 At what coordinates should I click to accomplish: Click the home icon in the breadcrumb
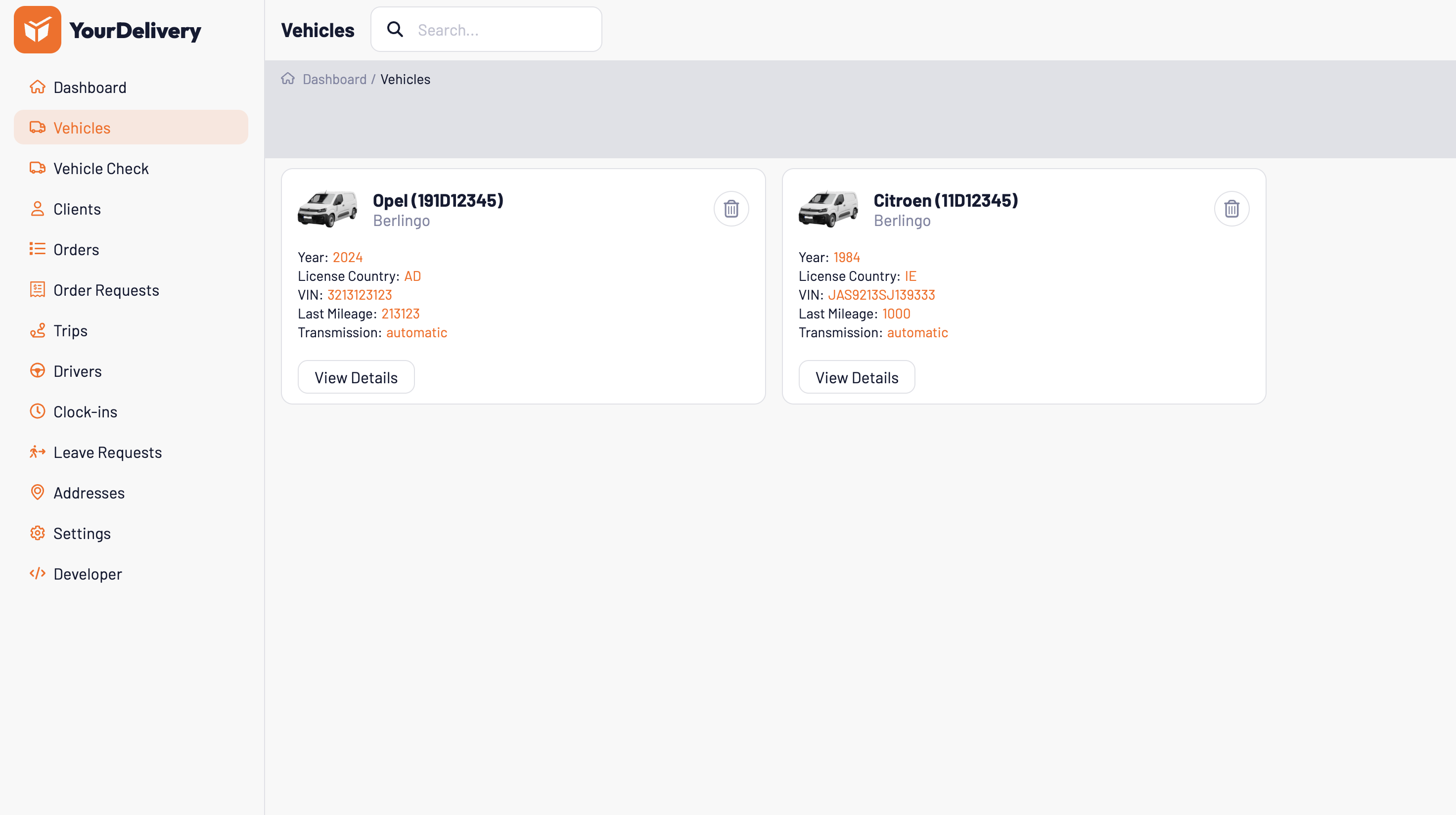click(x=288, y=79)
